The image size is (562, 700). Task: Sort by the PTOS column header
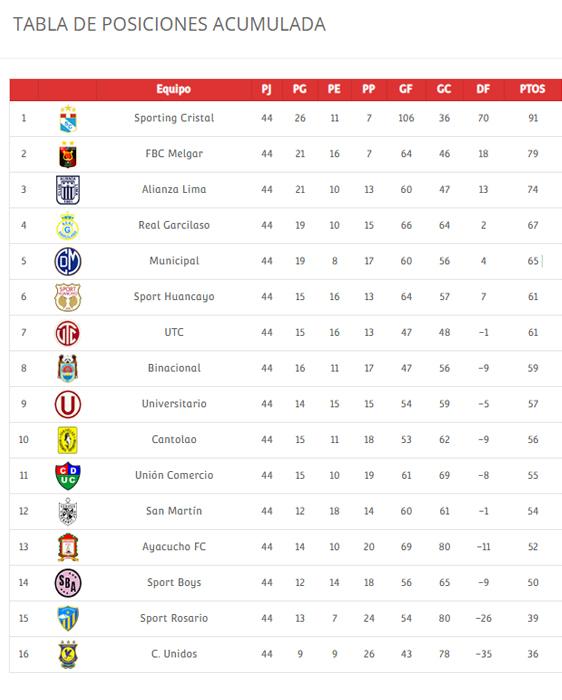pyautogui.click(x=532, y=89)
